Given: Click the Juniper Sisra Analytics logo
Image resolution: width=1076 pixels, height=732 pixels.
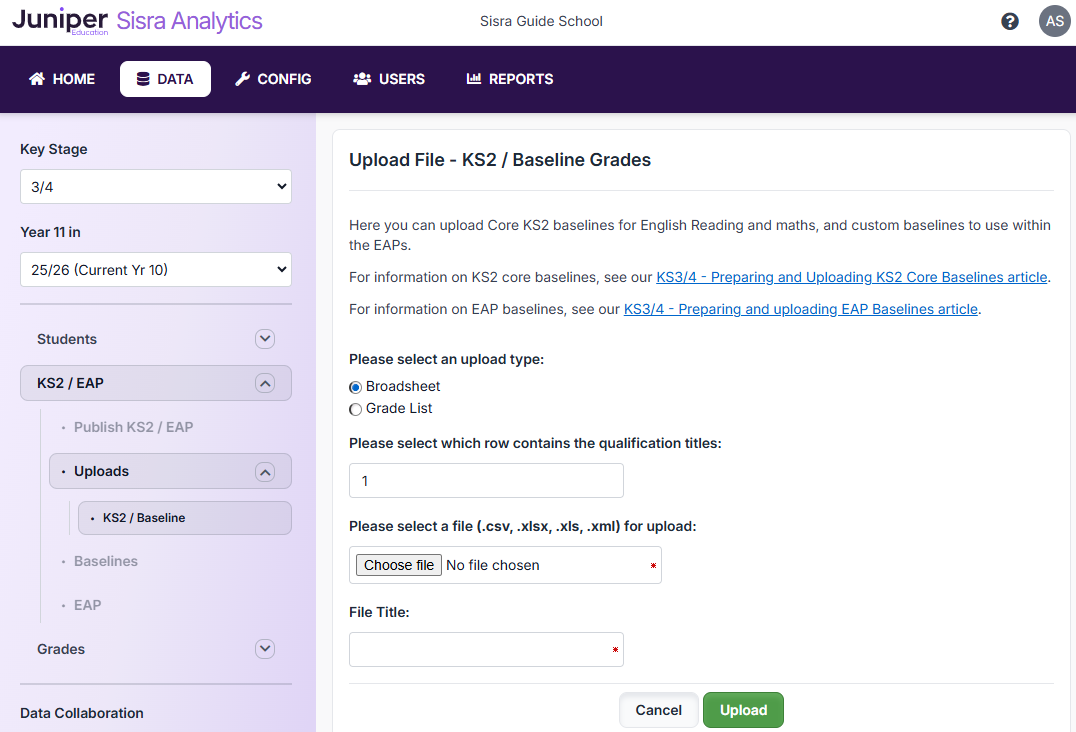Looking at the screenshot, I should click(137, 21).
